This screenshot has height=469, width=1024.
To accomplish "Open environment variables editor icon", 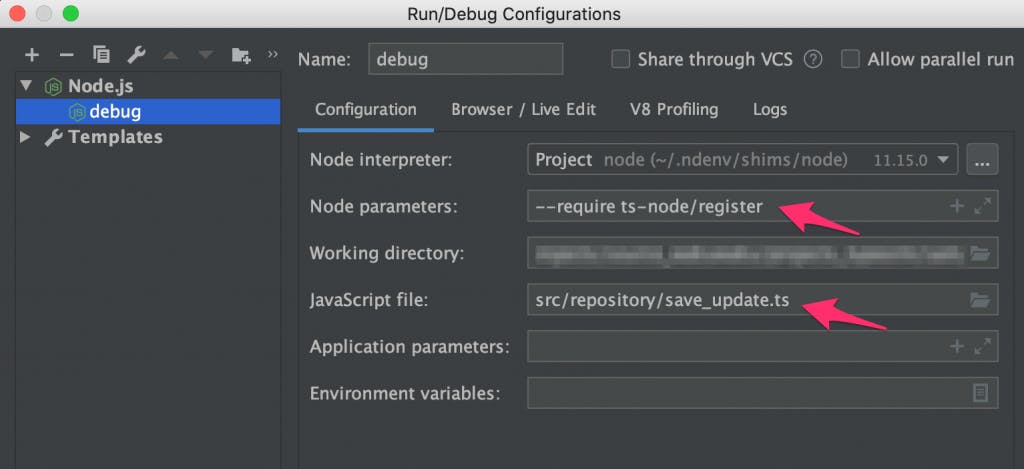I will 980,392.
